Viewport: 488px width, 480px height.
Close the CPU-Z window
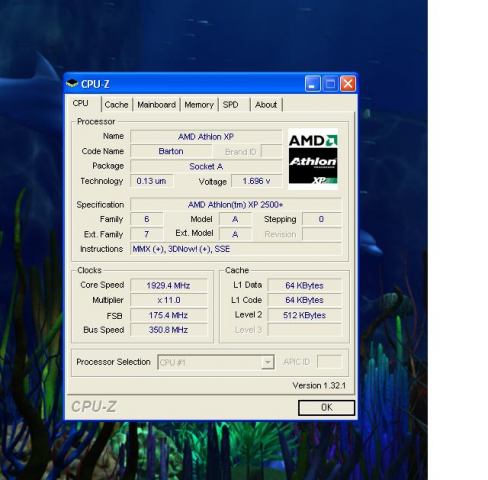pos(348,84)
